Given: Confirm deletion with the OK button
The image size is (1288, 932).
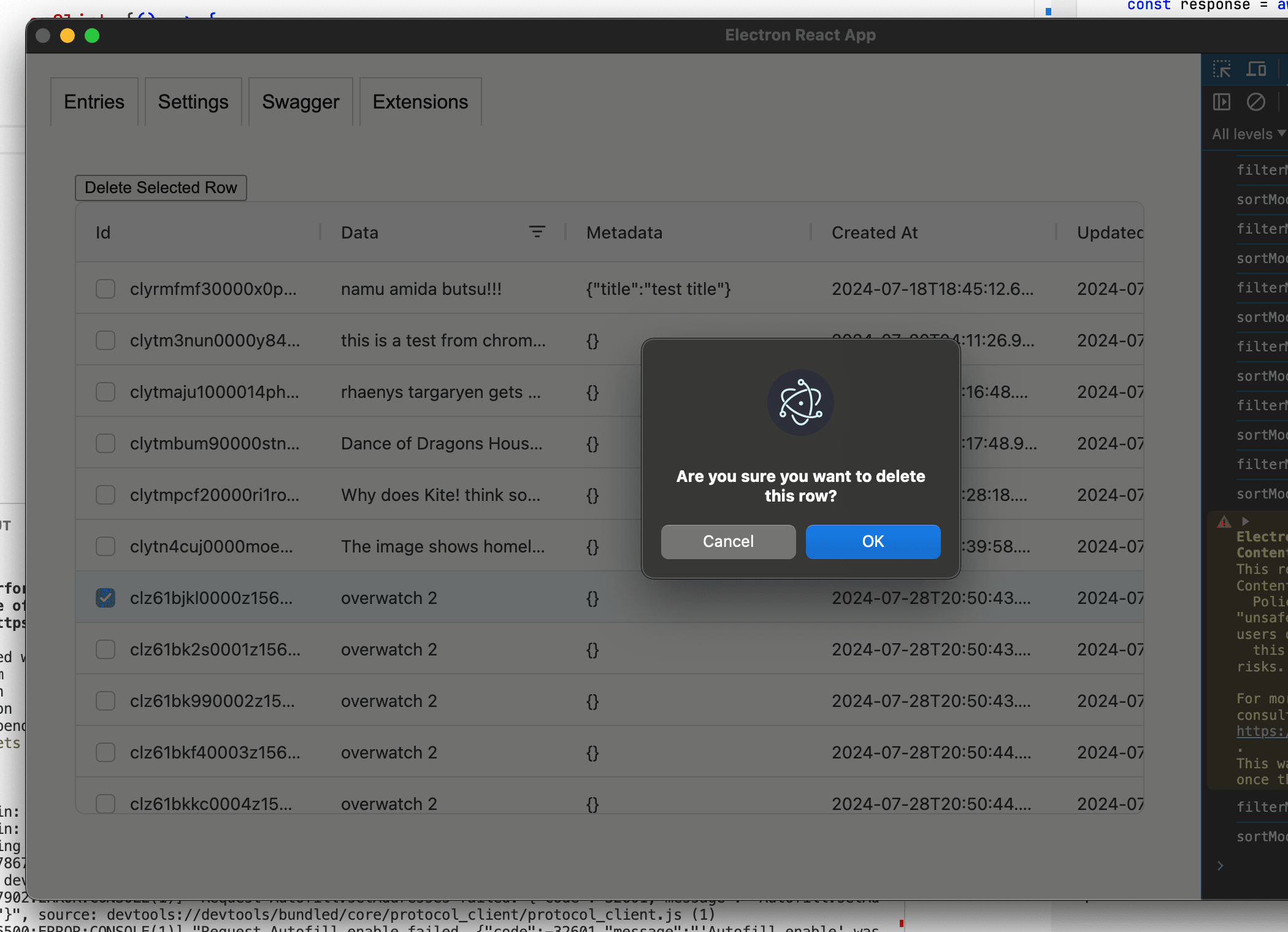Looking at the screenshot, I should point(872,541).
